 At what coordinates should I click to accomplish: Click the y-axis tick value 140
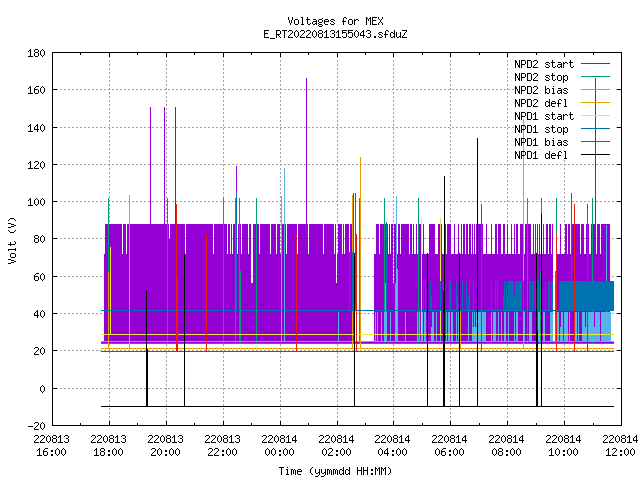pos(36,128)
